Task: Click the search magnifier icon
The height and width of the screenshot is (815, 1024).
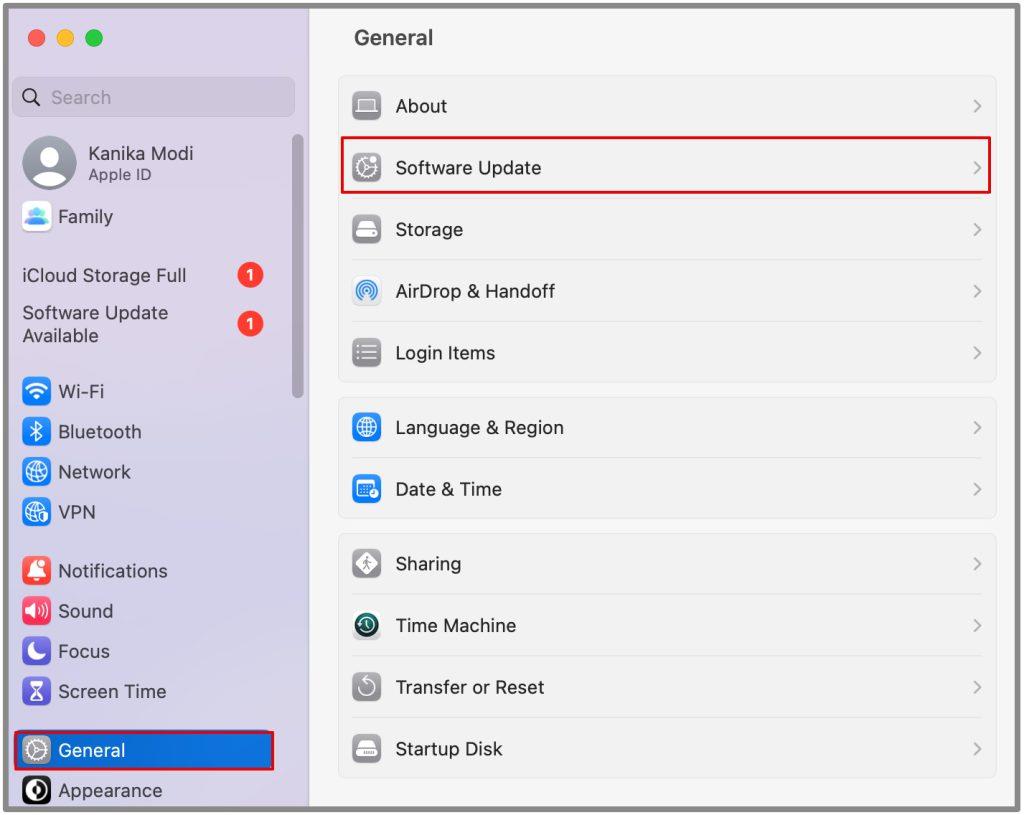Action: tap(31, 97)
